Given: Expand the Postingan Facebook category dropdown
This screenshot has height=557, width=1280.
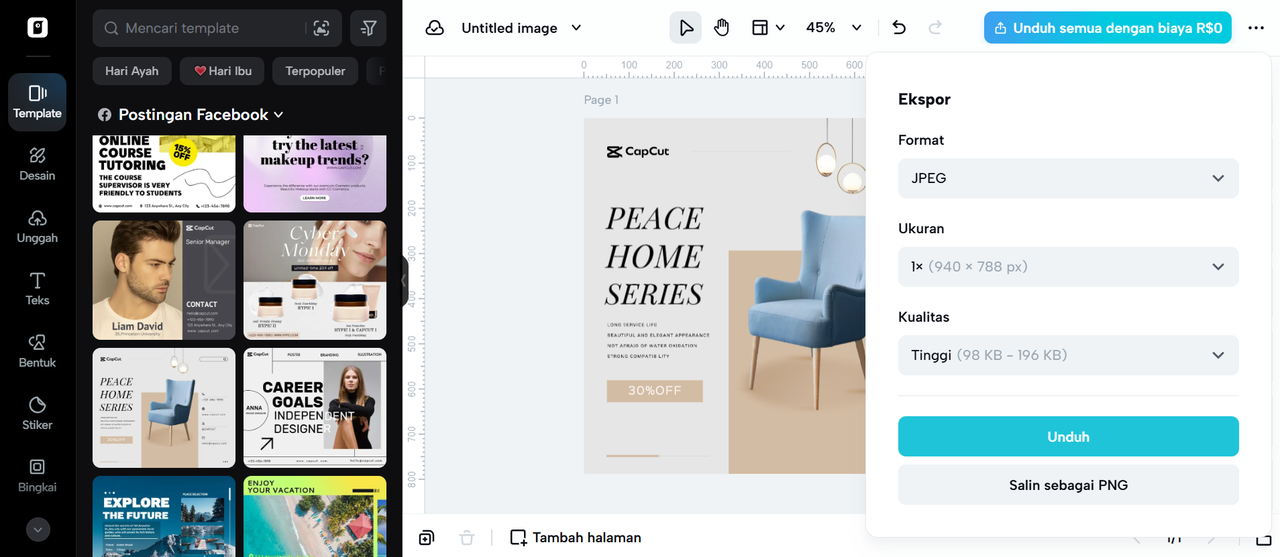Looking at the screenshot, I should [191, 115].
